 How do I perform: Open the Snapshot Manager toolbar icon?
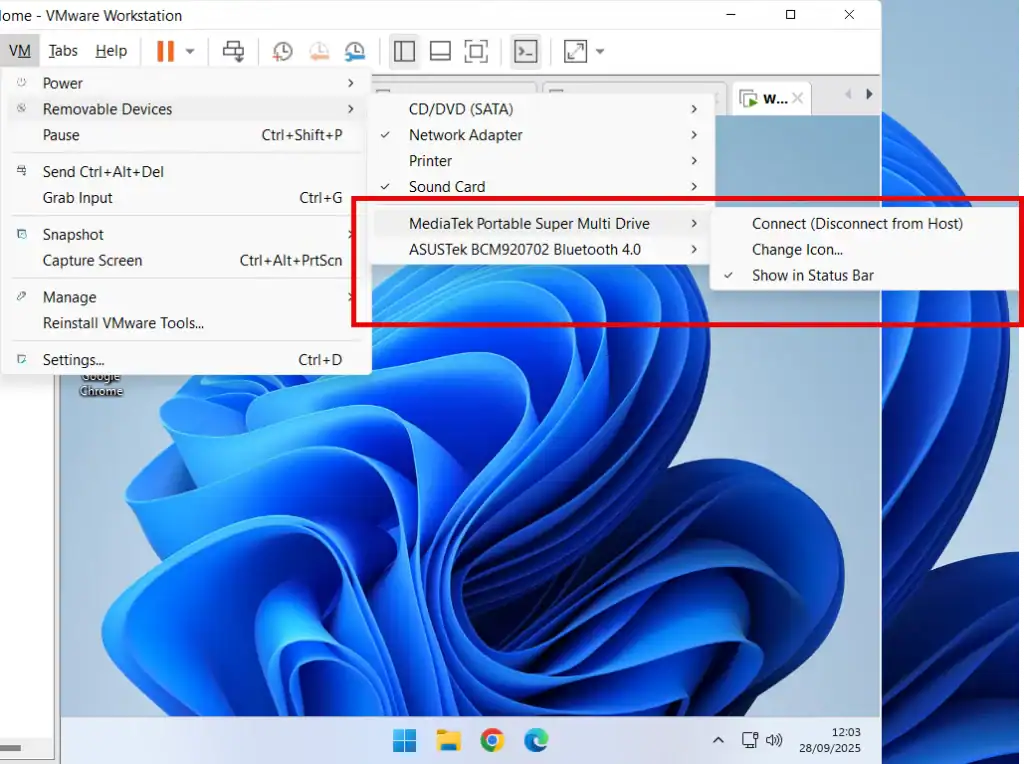[355, 51]
